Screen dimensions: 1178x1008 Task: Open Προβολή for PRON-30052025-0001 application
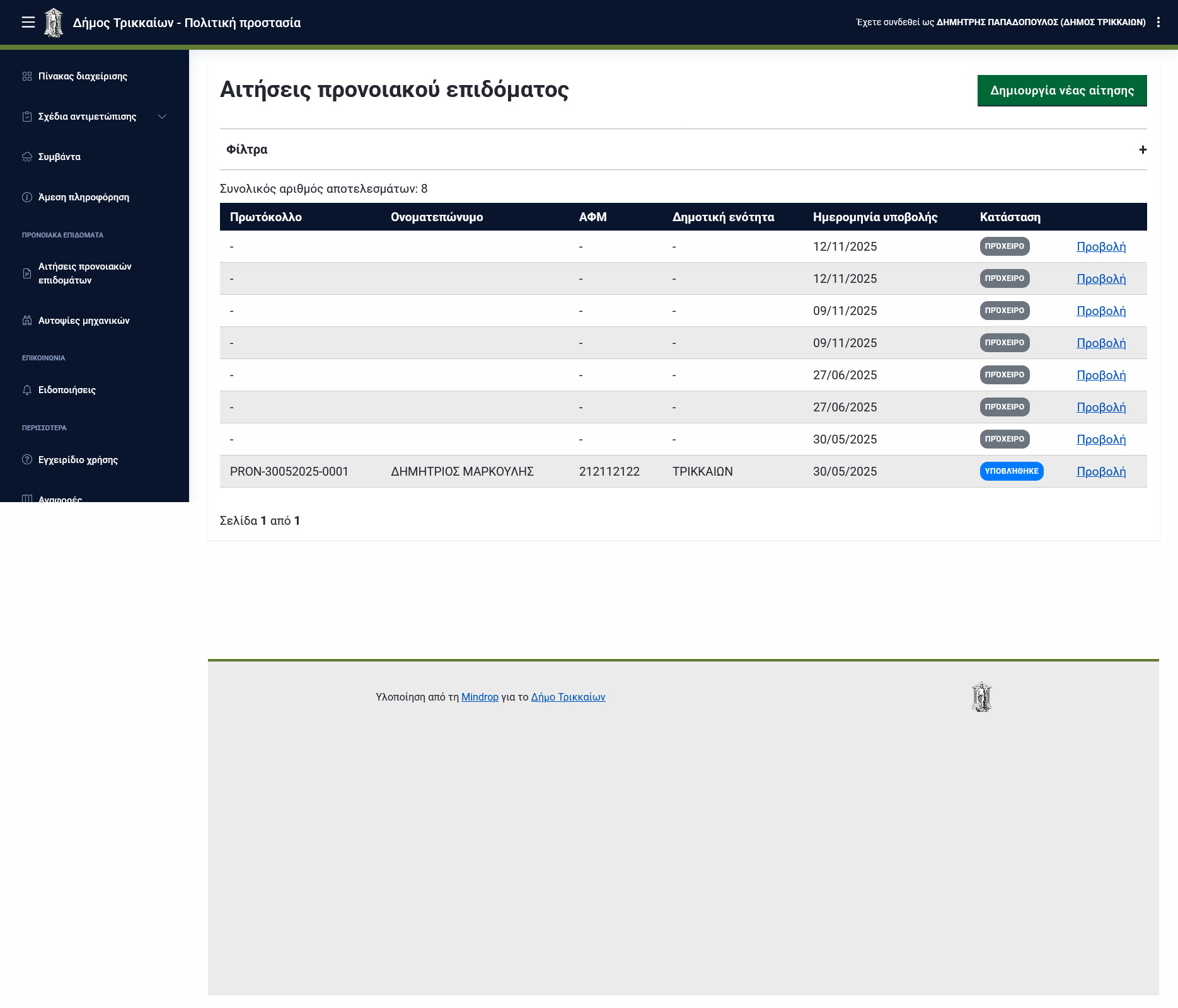click(x=1100, y=472)
